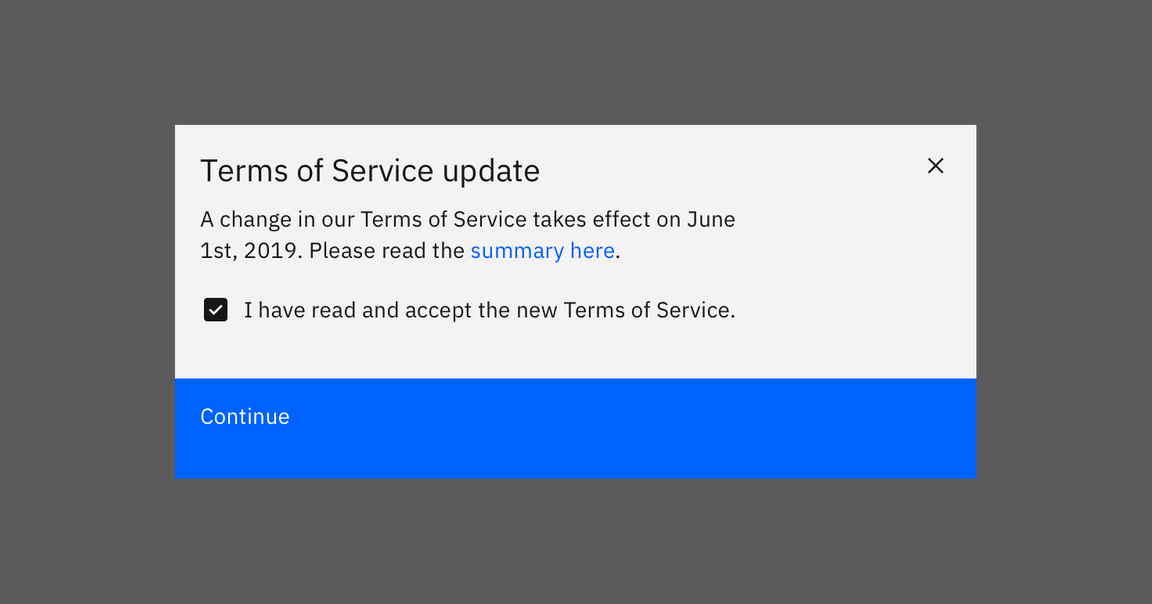
Task: Uncheck the Terms of Service acceptance checkbox
Action: point(215,310)
